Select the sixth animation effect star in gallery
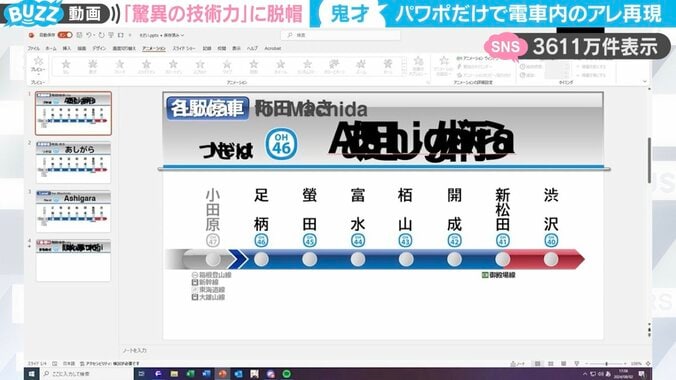 tap(200, 66)
